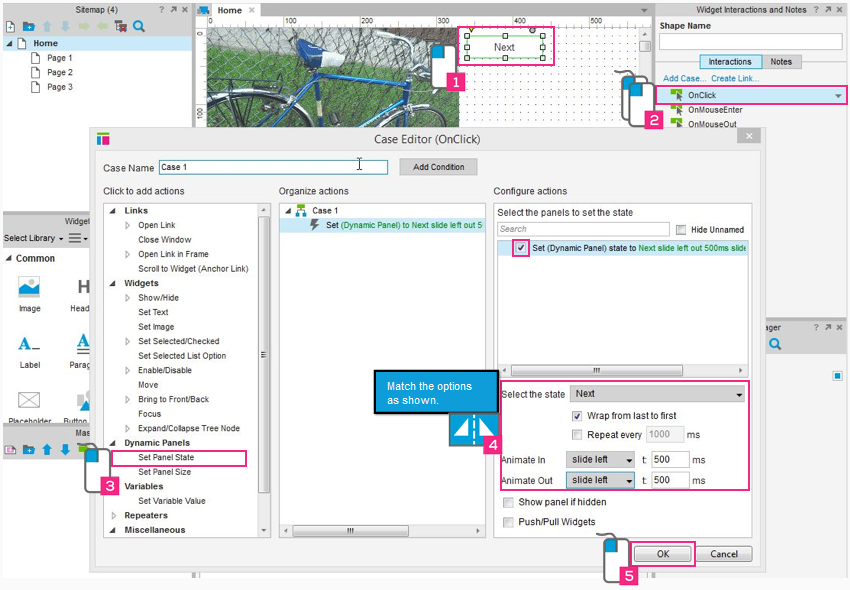Screen dimensions: 850x590
Task: Open the Select the state dropdown
Action: point(657,394)
